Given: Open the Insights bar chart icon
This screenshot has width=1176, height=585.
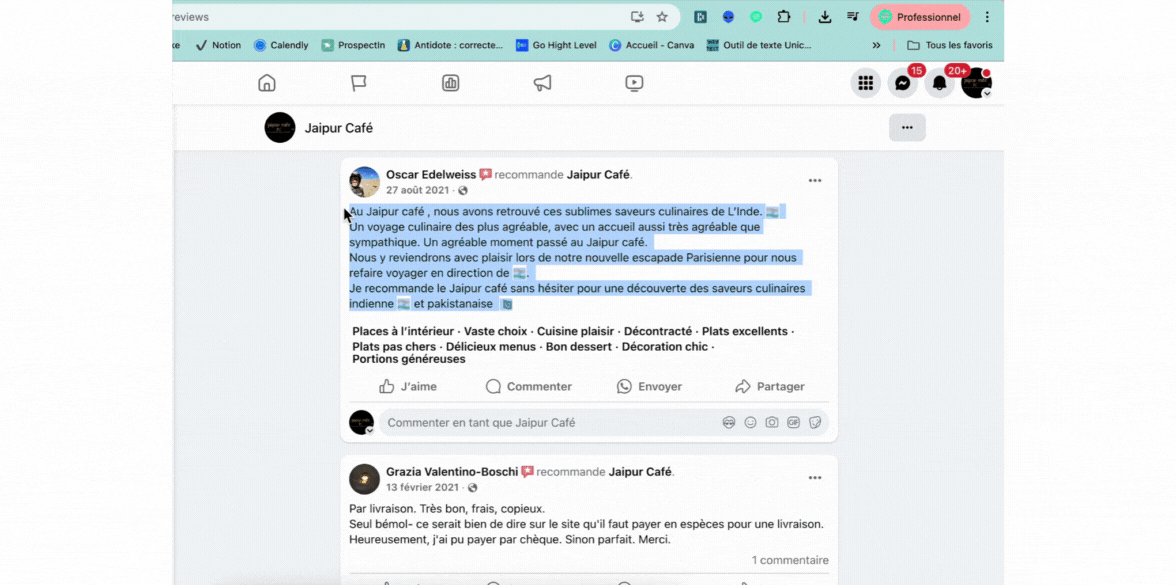Looking at the screenshot, I should [451, 83].
